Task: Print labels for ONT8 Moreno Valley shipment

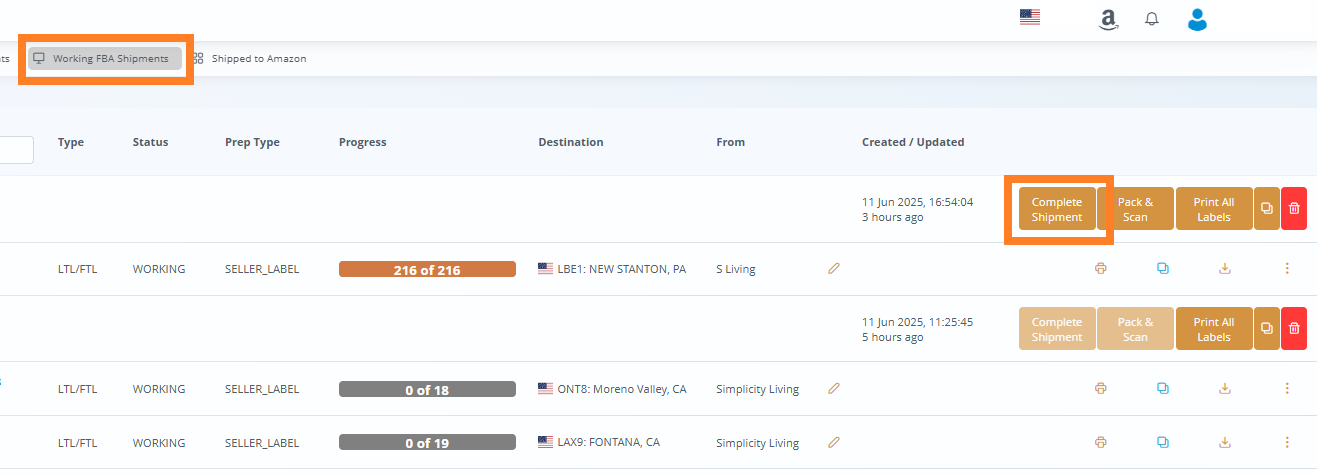Action: [x=1100, y=389]
